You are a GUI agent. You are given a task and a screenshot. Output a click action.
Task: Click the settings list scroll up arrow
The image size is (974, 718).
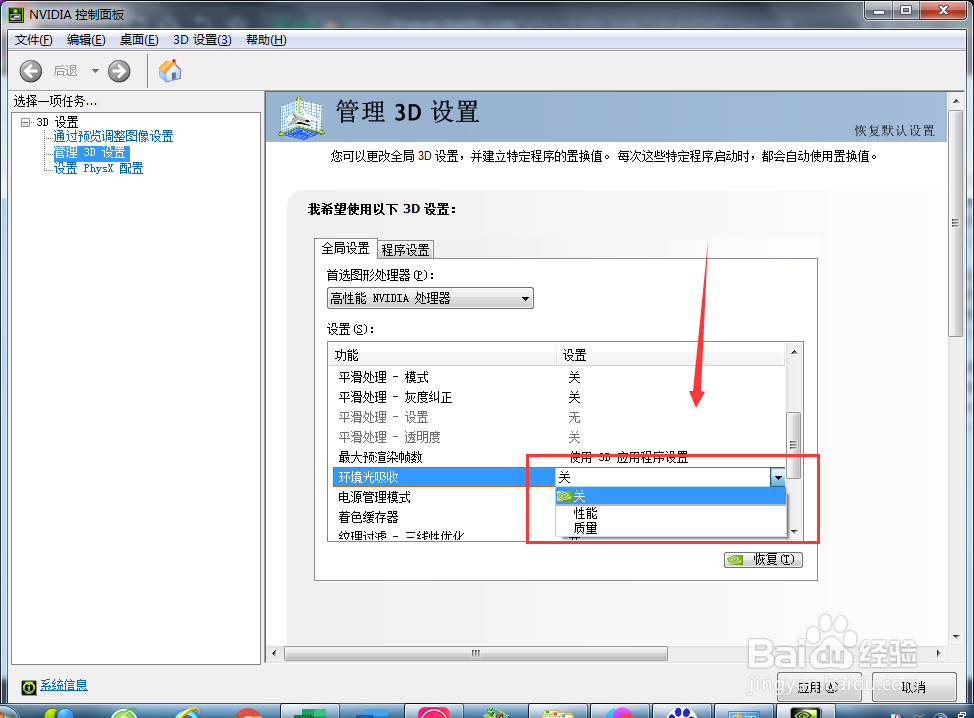(x=794, y=352)
